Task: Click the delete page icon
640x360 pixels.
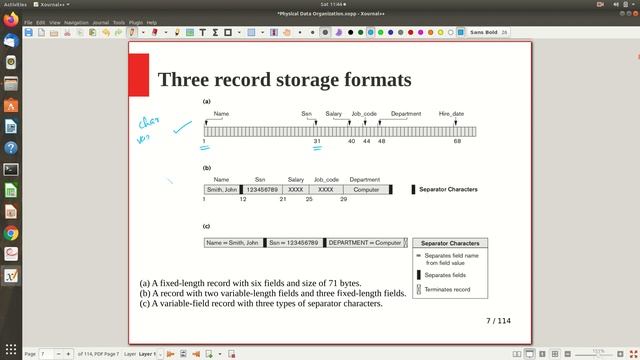Action: (232, 354)
